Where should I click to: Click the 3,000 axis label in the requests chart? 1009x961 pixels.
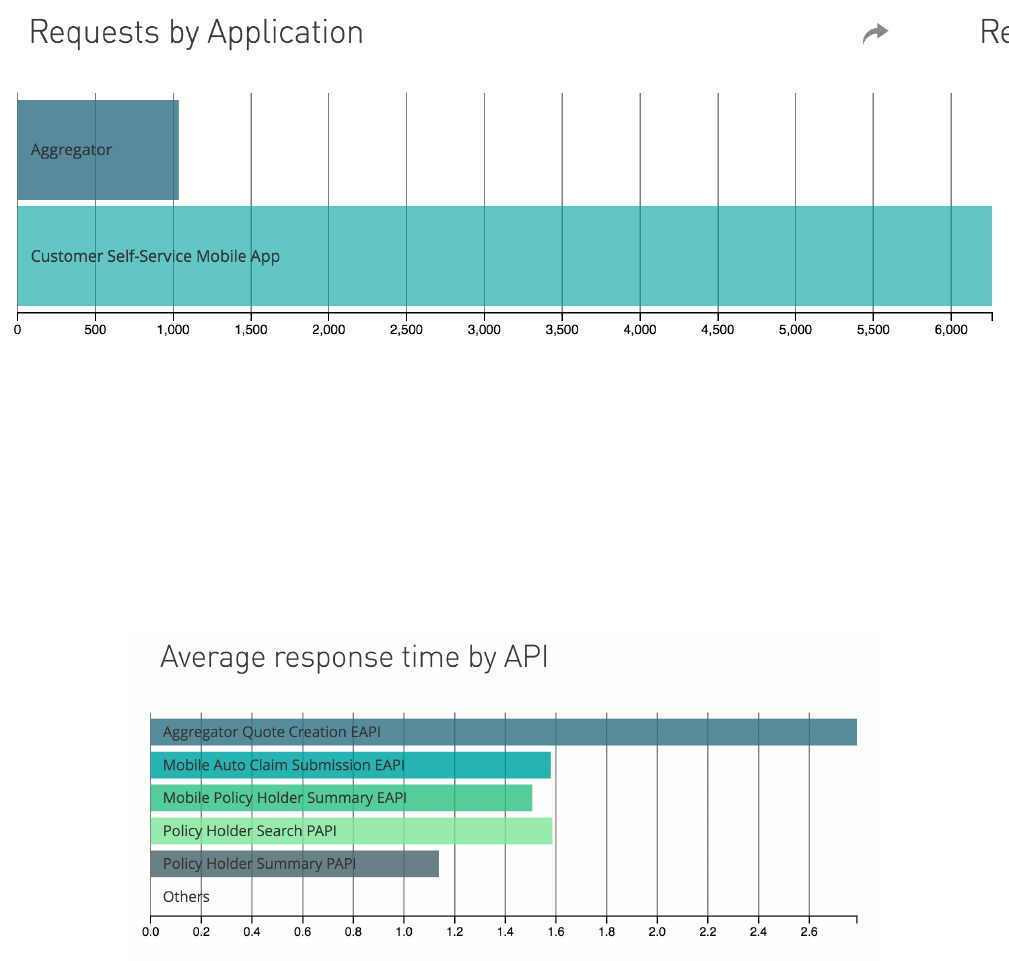pos(484,330)
